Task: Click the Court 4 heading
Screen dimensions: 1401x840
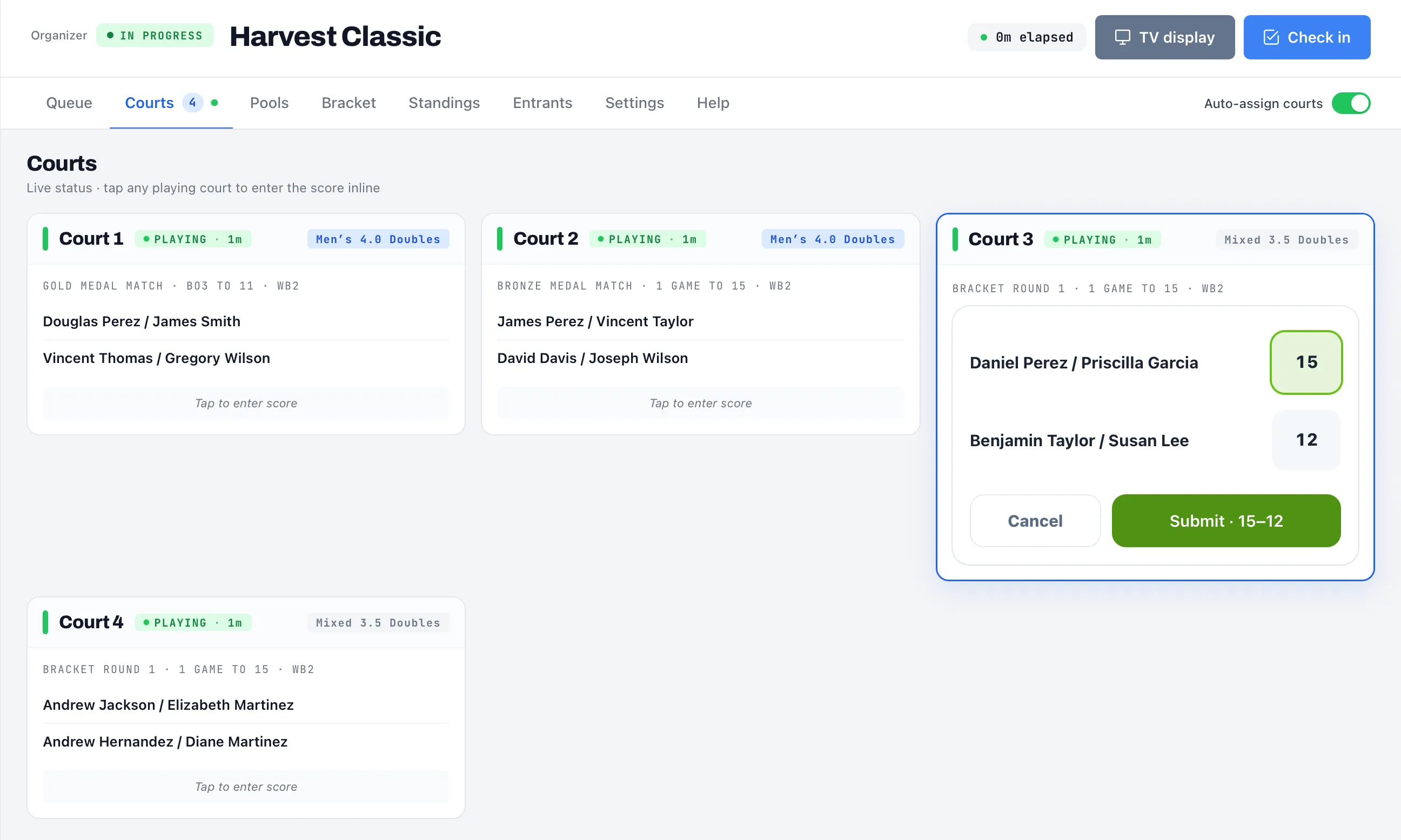Action: [91, 622]
